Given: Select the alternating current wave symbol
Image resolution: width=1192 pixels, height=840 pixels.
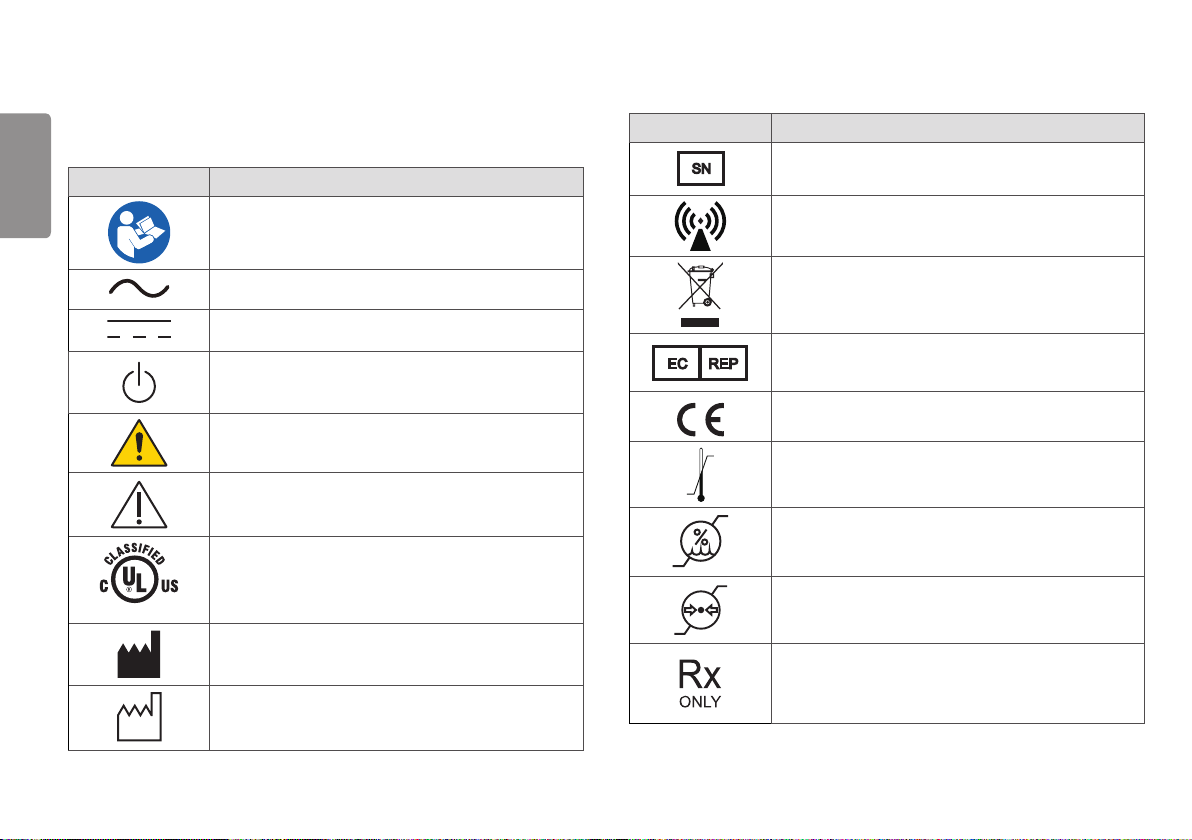Looking at the screenshot, I should point(138,288).
